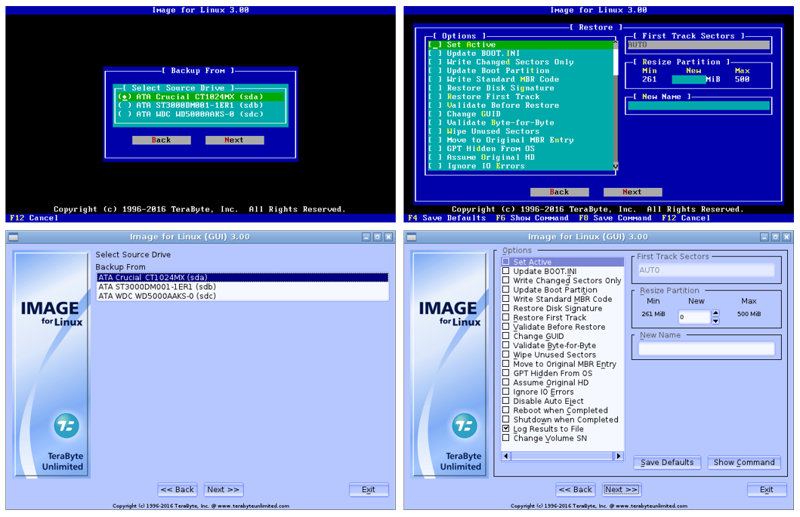800x517 pixels.
Task: Click F12 Cancel in Restore text-mode footer
Action: (686, 218)
